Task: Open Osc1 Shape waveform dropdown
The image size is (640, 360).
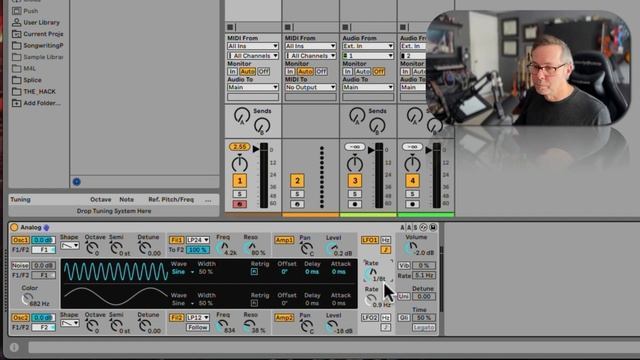Action: (70, 246)
